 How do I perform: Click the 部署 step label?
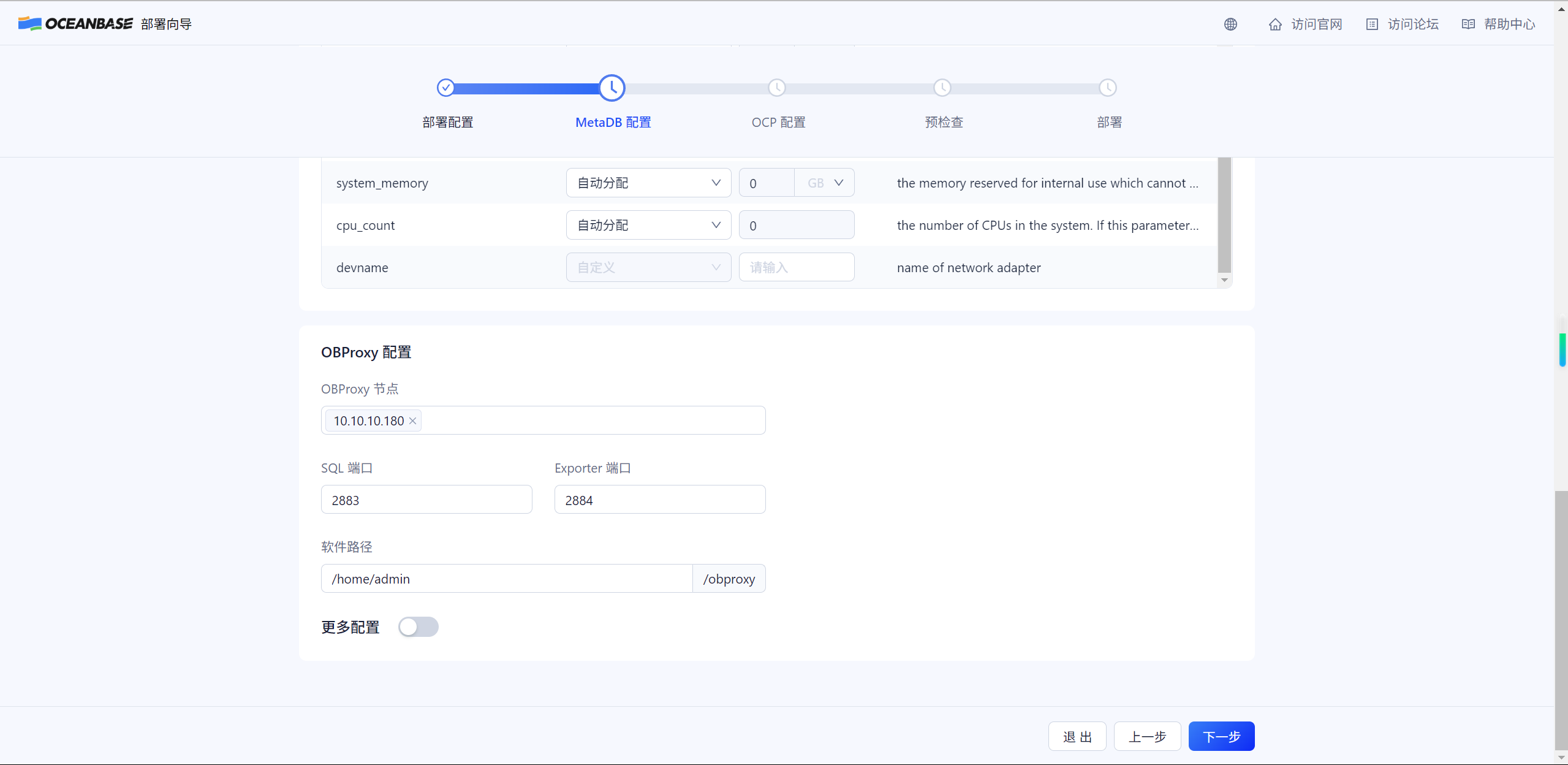[1108, 123]
